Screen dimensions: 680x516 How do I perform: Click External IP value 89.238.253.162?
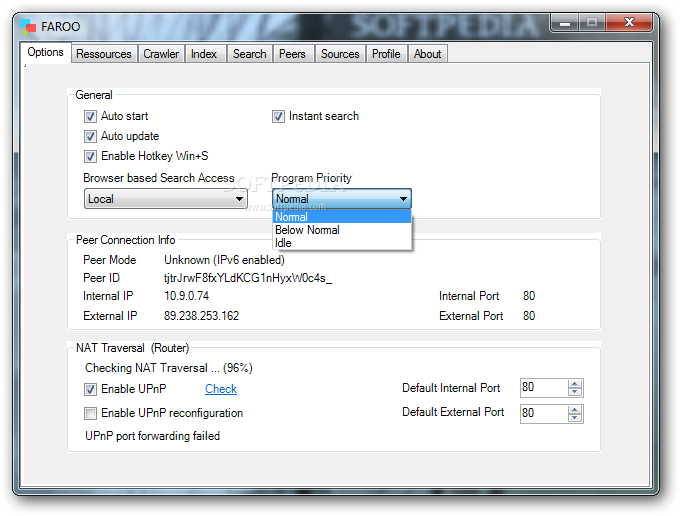click(x=202, y=316)
